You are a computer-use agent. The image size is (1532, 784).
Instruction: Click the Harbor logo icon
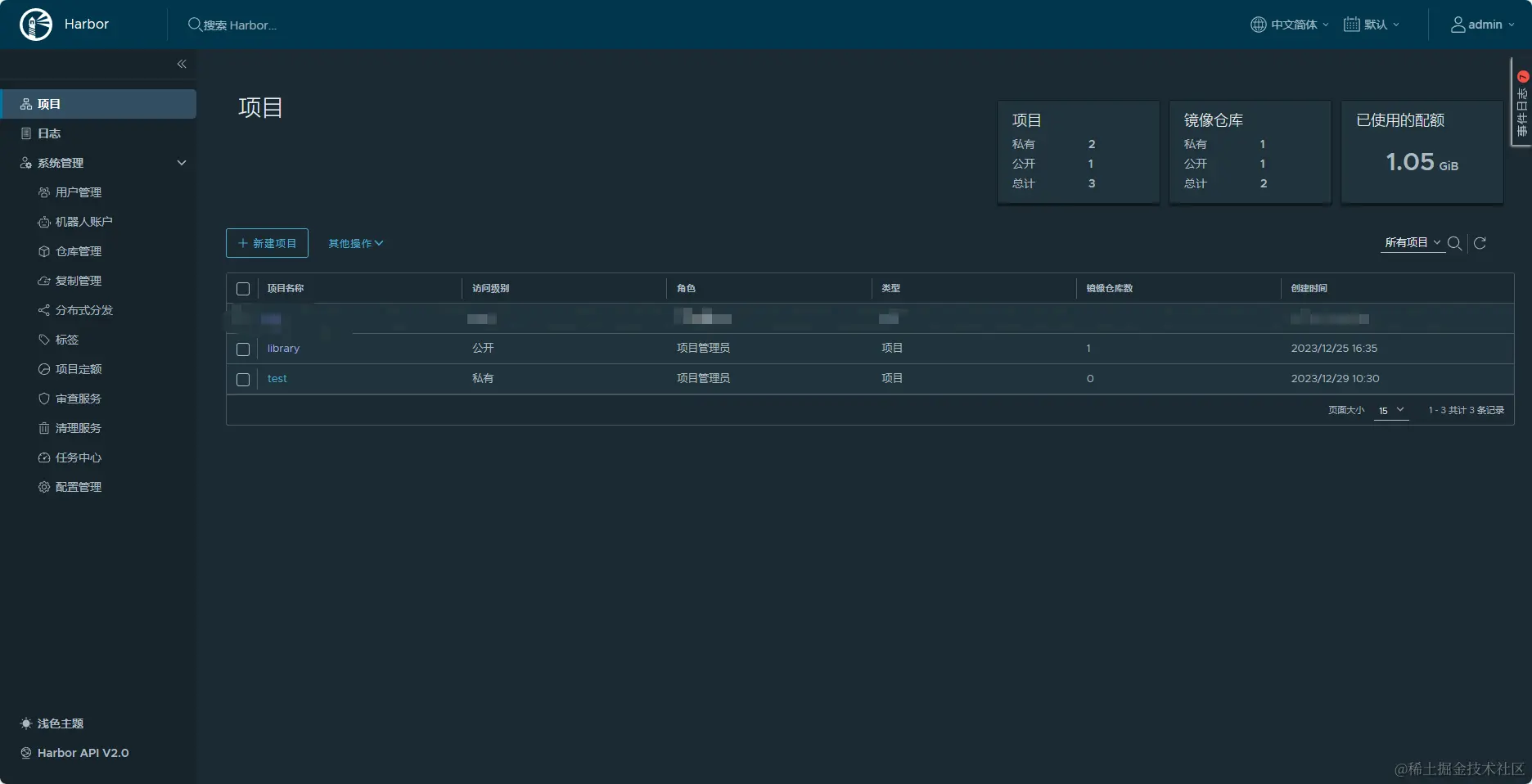tap(36, 25)
